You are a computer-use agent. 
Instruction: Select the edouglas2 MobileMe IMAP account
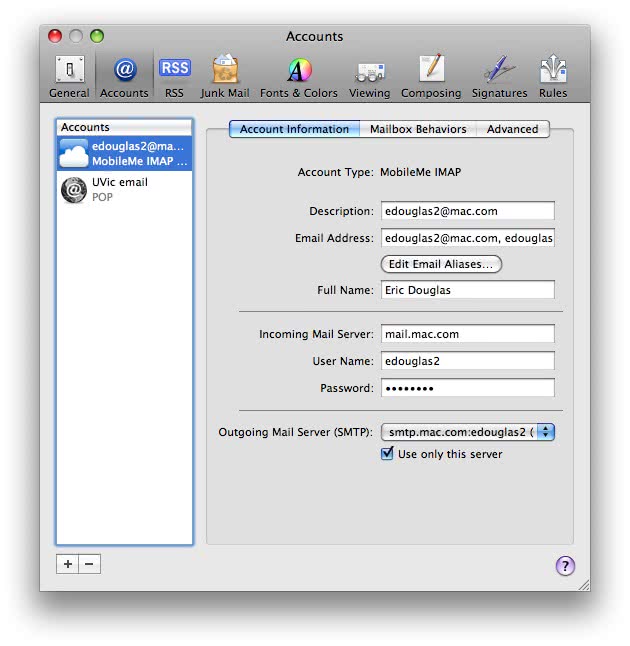124,153
